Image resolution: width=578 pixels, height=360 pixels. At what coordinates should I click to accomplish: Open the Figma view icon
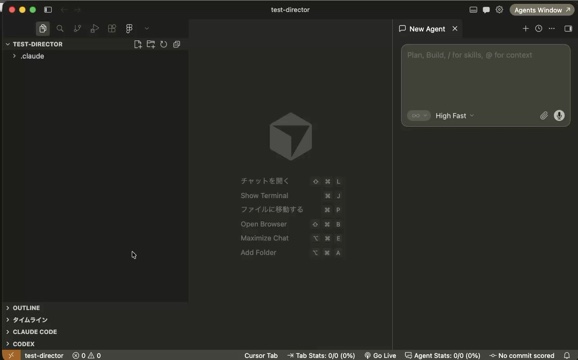click(129, 28)
